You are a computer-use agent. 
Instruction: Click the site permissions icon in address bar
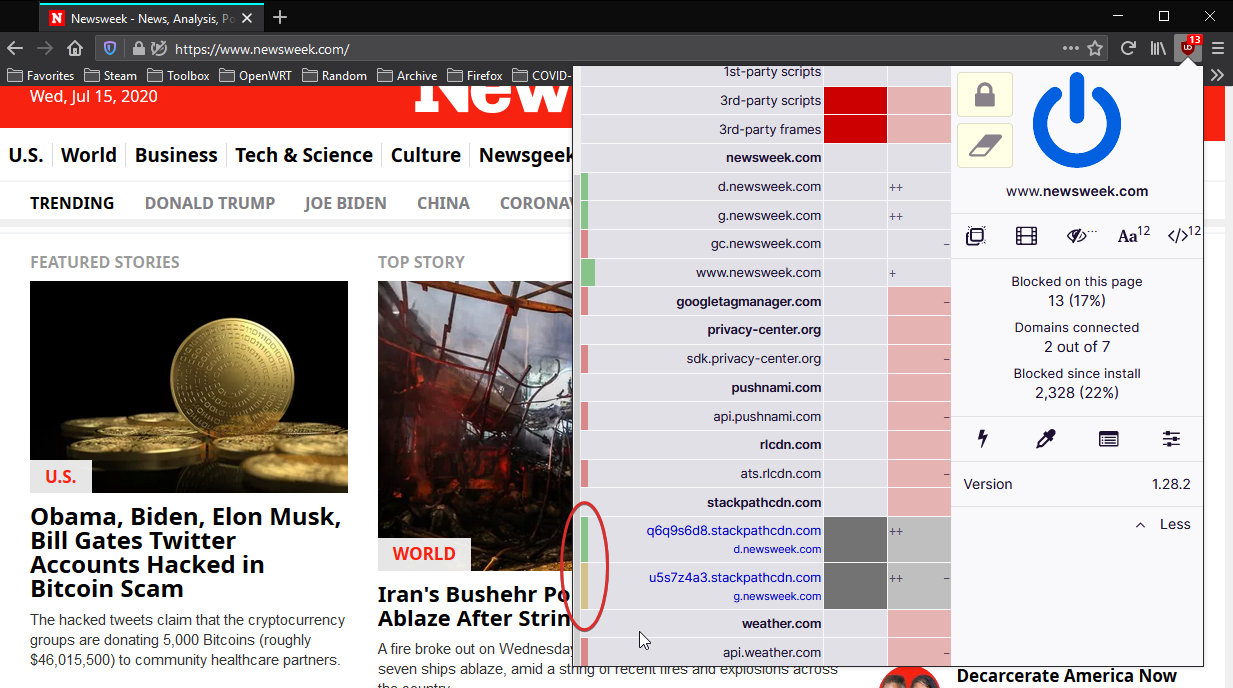[x=158, y=48]
